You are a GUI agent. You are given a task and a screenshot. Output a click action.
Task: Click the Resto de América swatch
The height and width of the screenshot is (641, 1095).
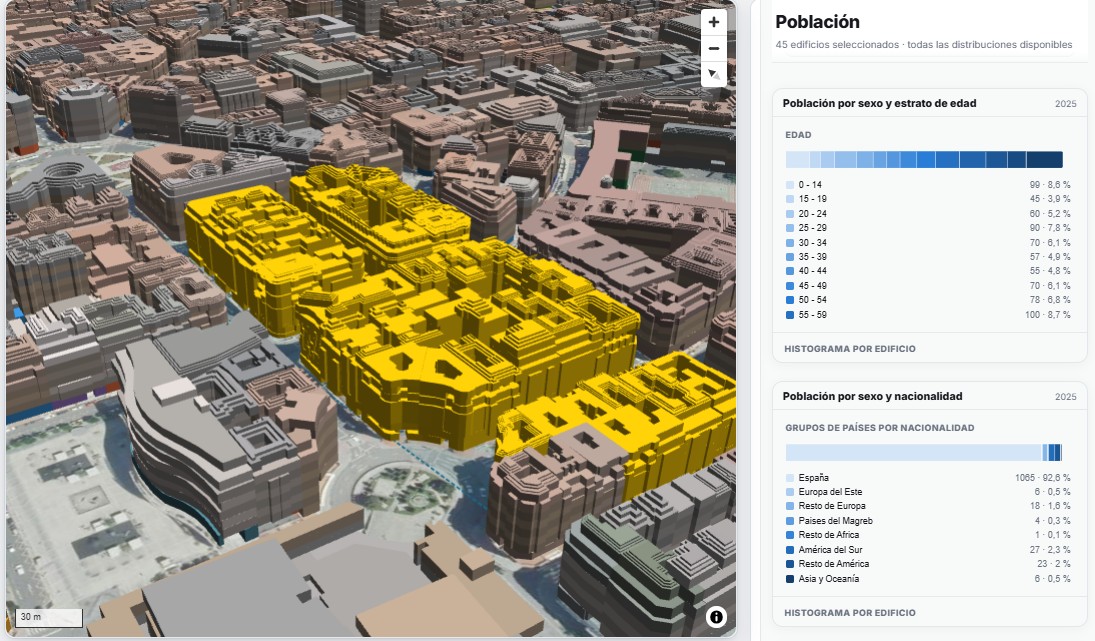790,564
